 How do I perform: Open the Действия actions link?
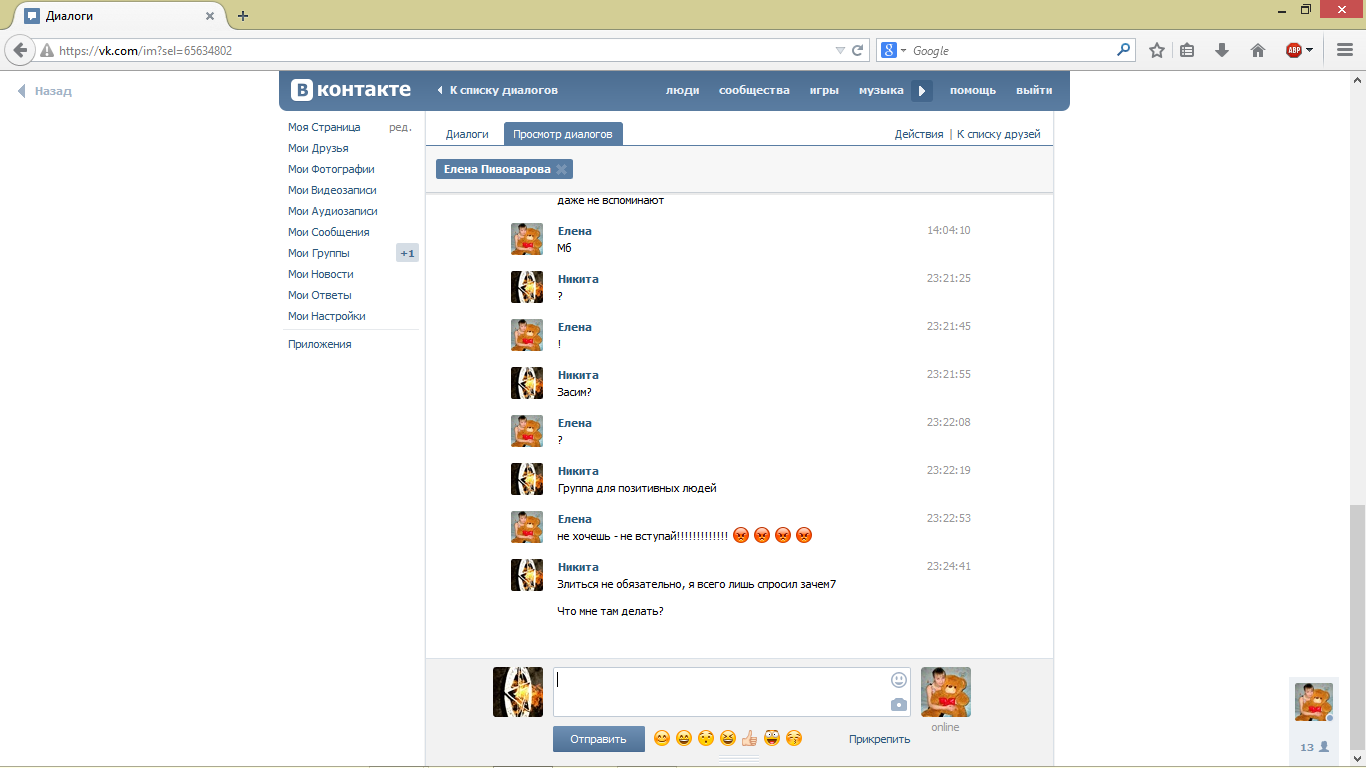919,134
